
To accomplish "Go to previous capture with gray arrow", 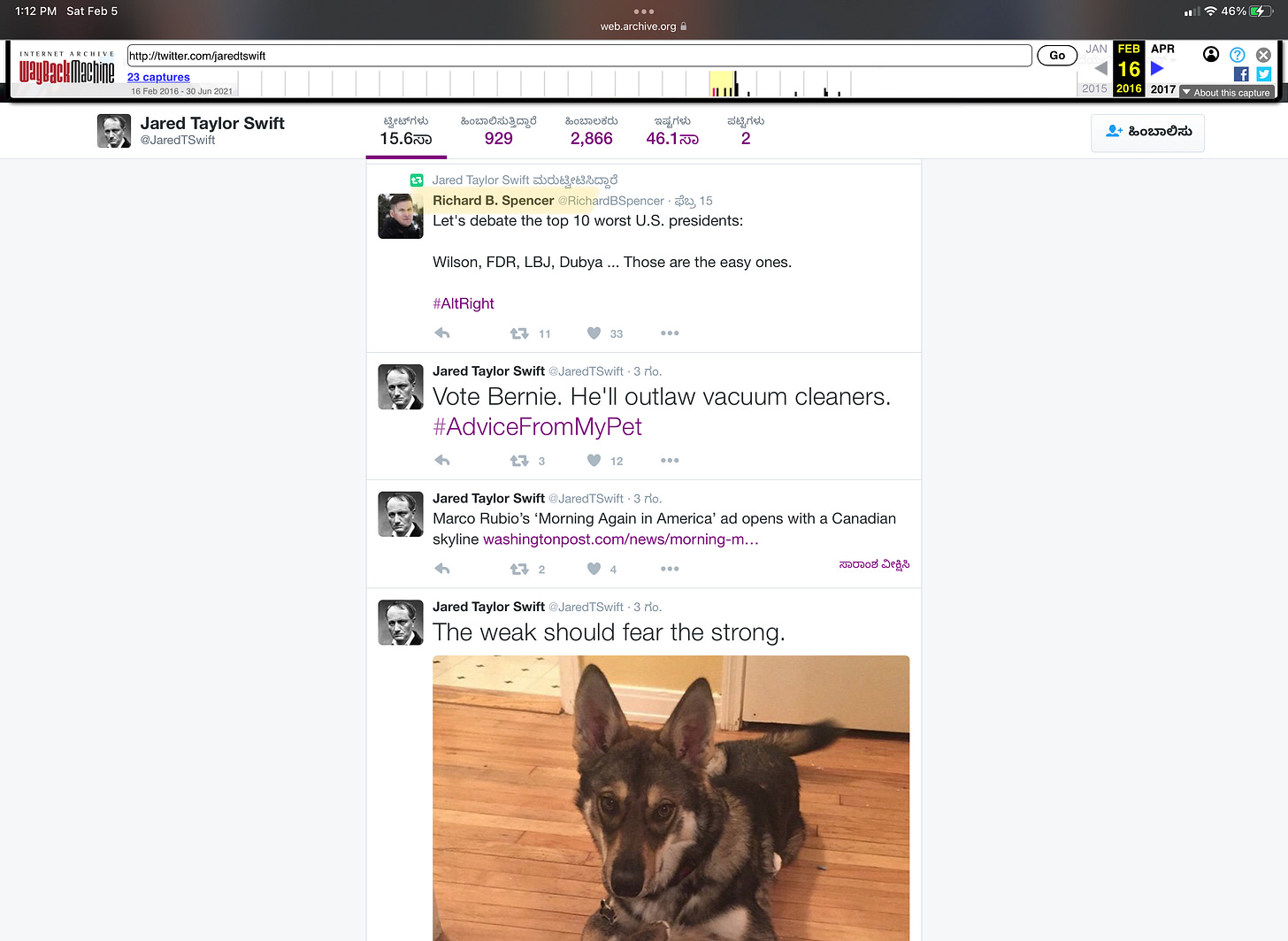I will (x=1100, y=68).
